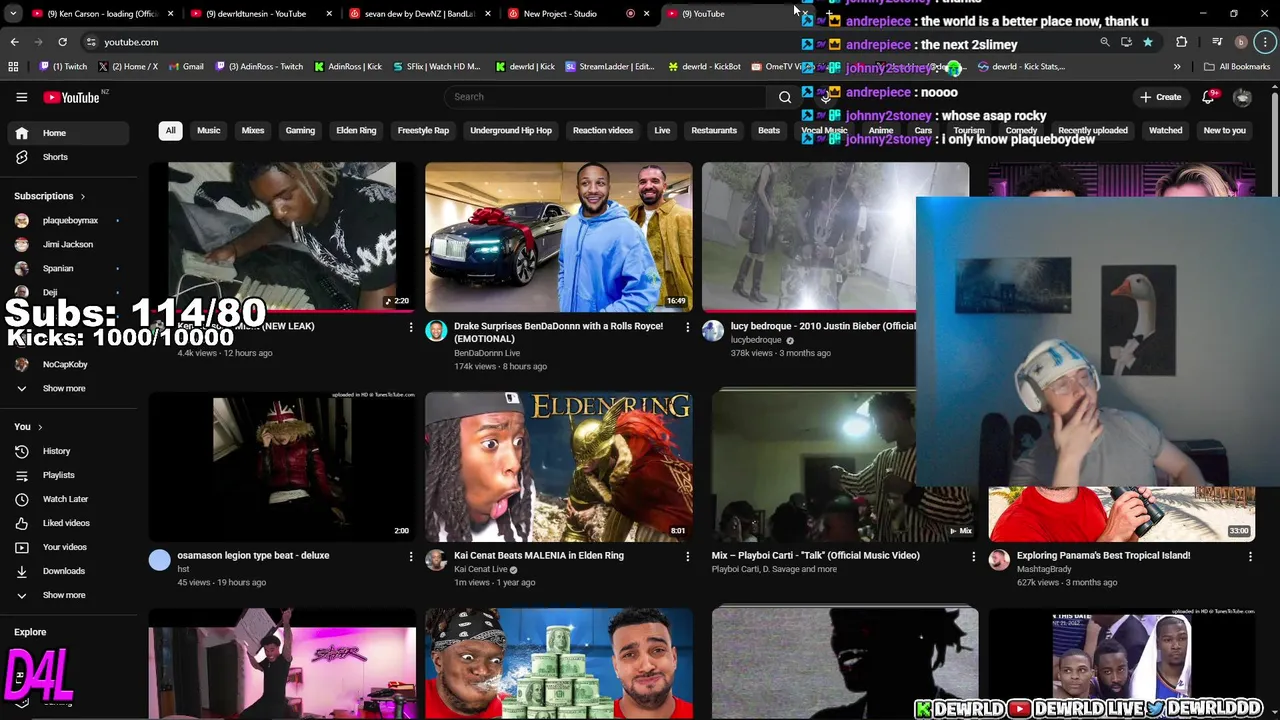The width and height of the screenshot is (1280, 720).
Task: Select the Restaurants filter chip
Action: point(714,130)
